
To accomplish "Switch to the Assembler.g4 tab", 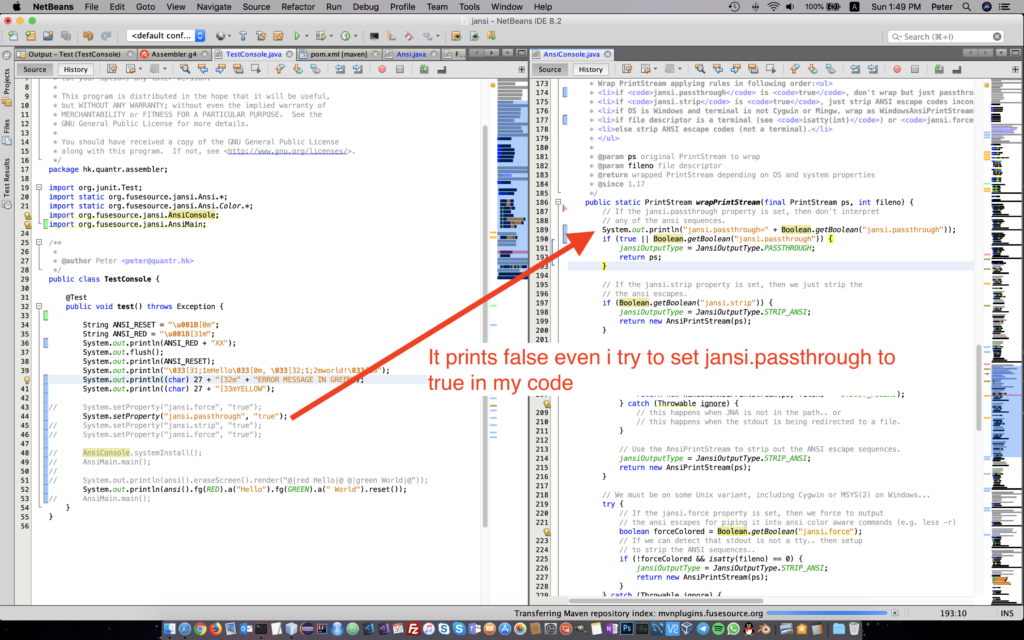I will click(174, 54).
